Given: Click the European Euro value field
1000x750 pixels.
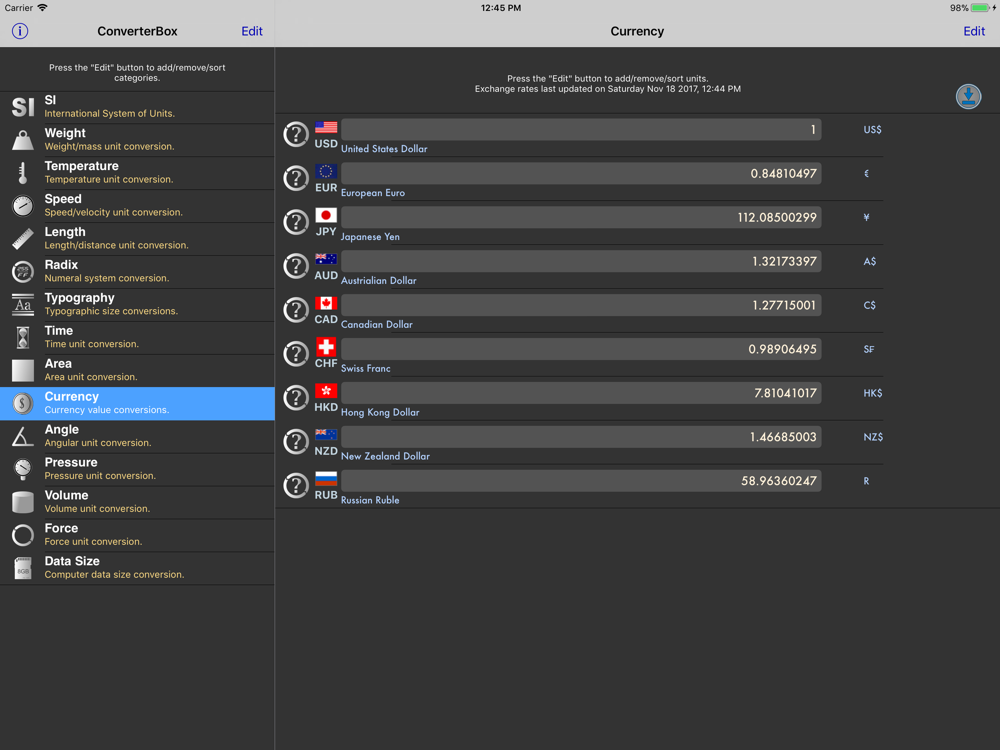Looking at the screenshot, I should click(x=581, y=173).
